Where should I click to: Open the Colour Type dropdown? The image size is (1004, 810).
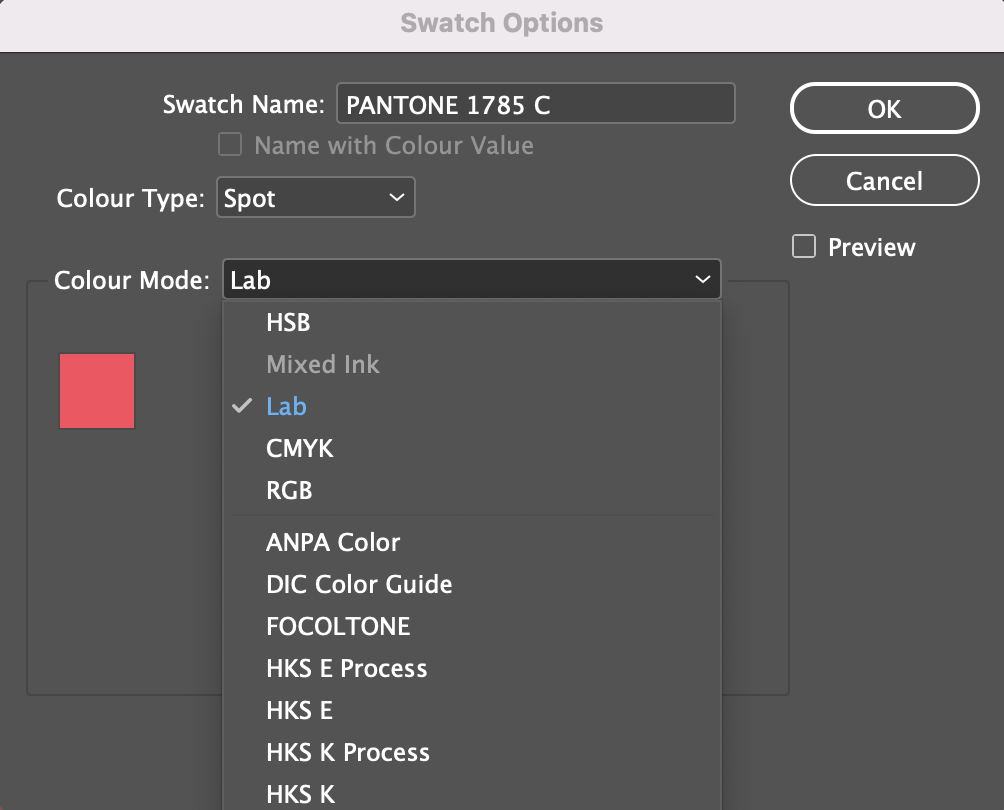315,197
